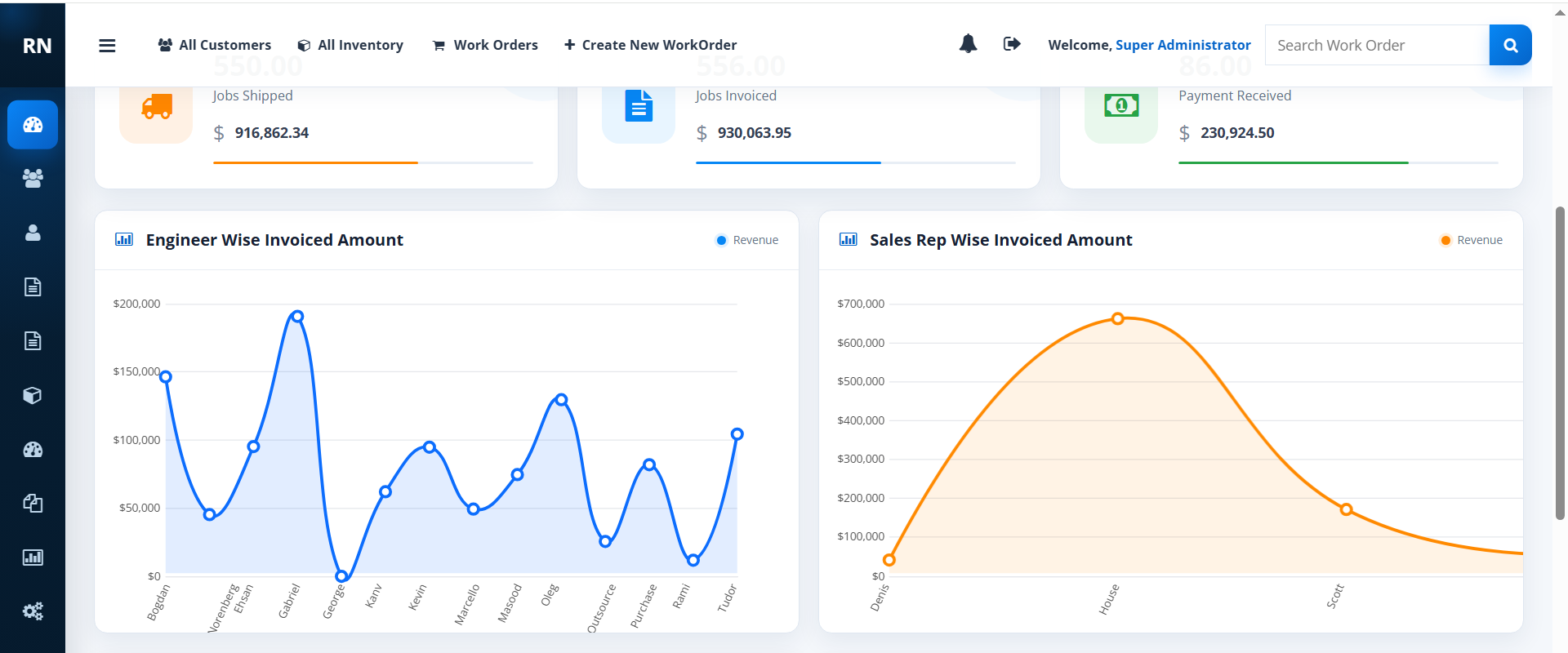Open the first document icon in sidebar

click(33, 287)
